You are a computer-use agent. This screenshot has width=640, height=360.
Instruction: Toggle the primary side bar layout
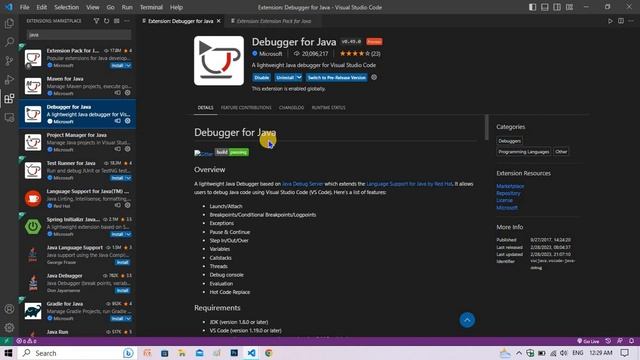point(532,7)
